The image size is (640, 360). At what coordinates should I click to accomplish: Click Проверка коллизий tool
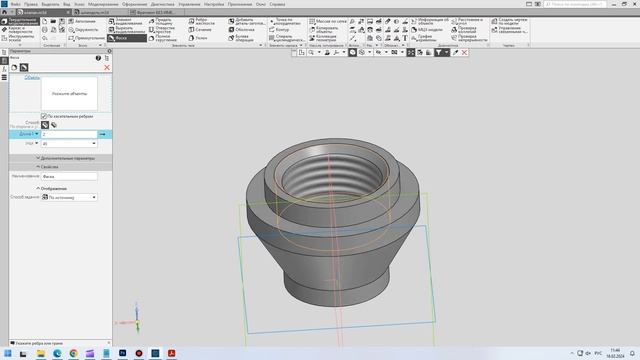coord(464,30)
